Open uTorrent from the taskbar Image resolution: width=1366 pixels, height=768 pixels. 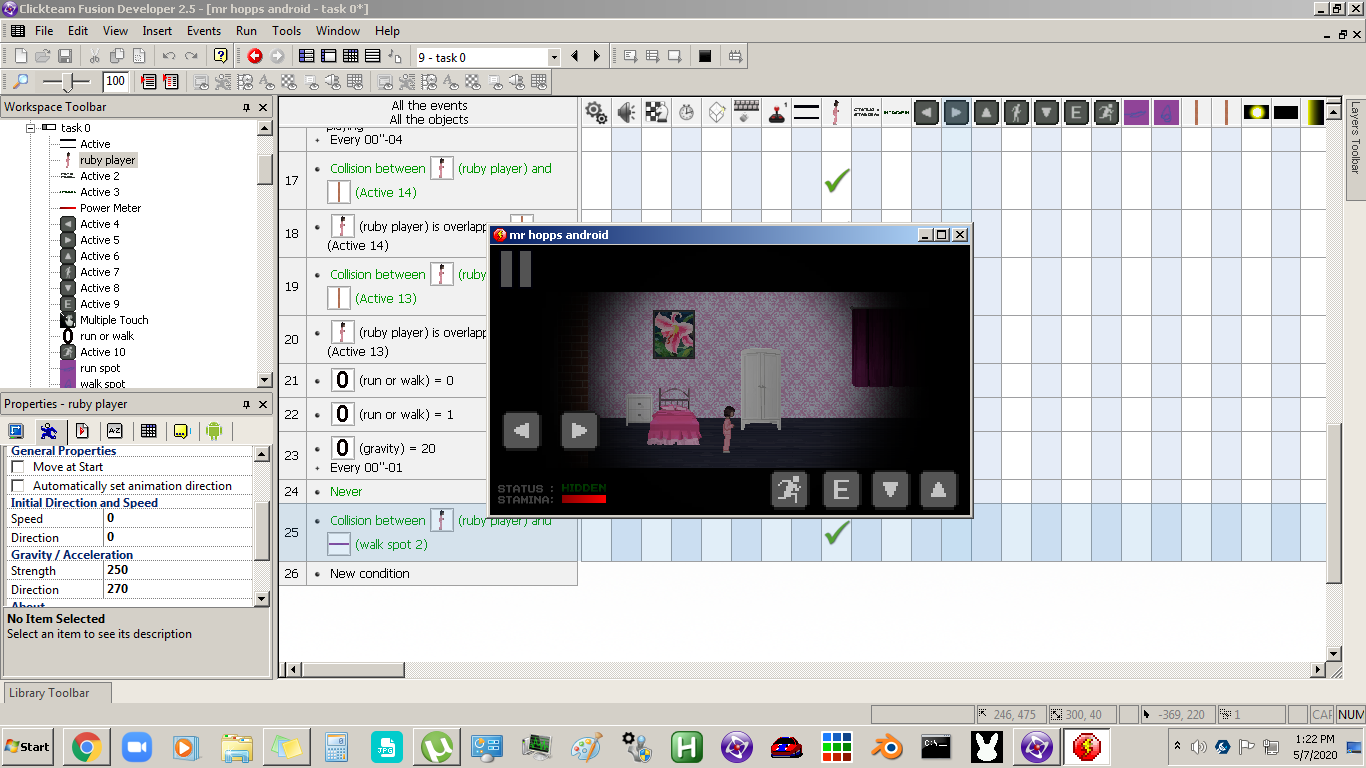click(437, 746)
